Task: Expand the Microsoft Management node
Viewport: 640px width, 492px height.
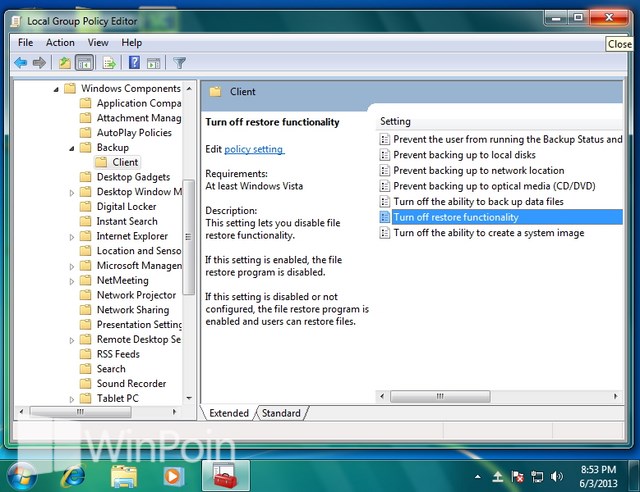Action: pyautogui.click(x=72, y=266)
